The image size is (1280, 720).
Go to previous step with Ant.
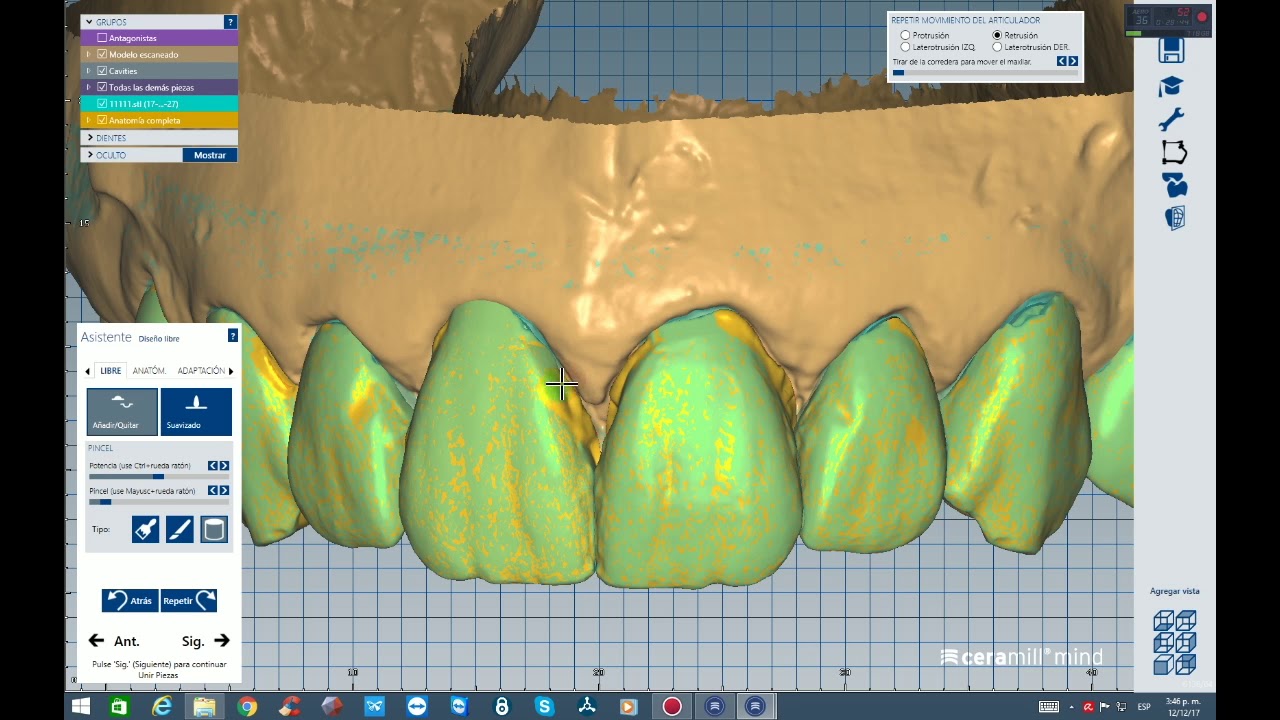(114, 641)
